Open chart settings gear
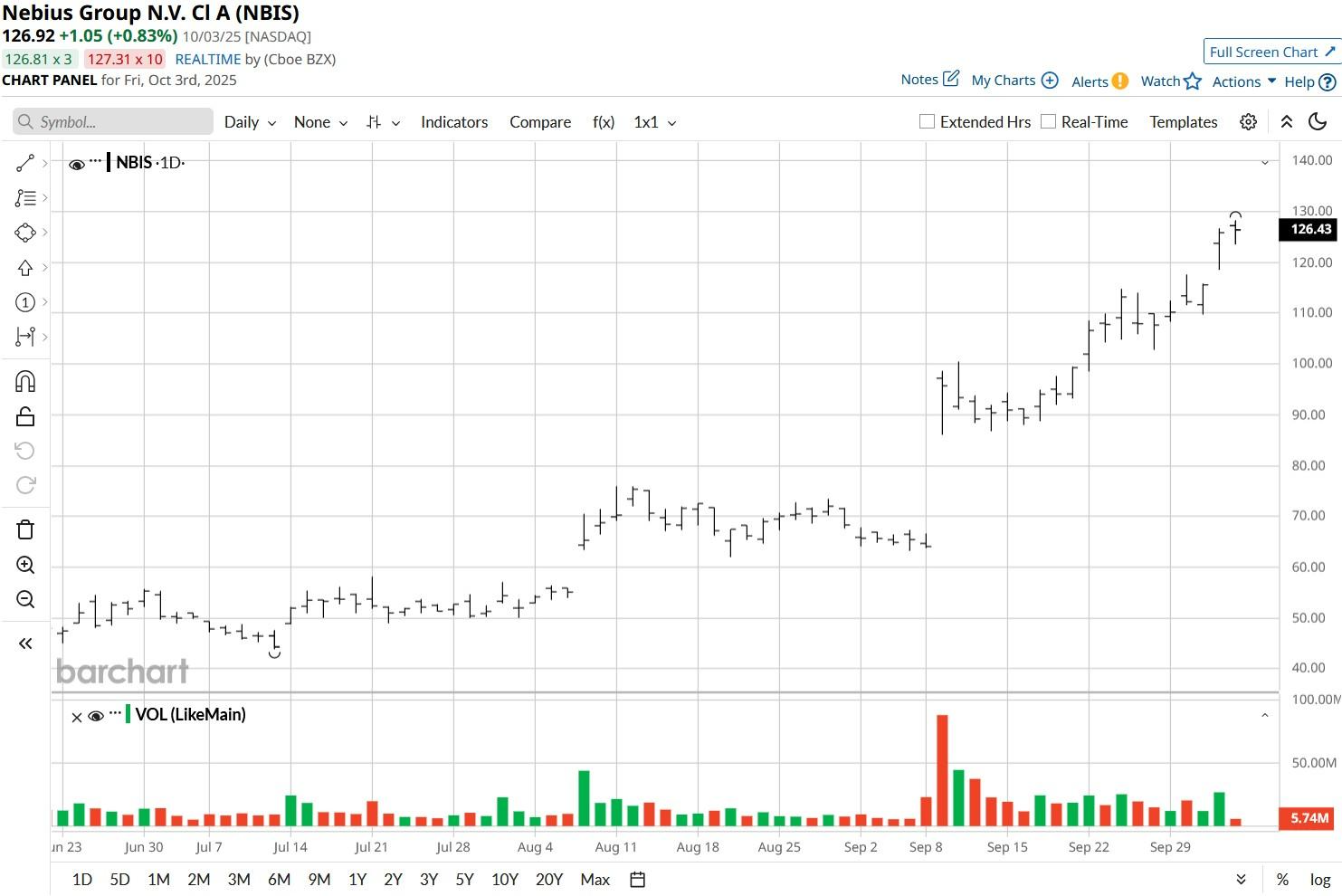1342x896 pixels. pos(1248,122)
